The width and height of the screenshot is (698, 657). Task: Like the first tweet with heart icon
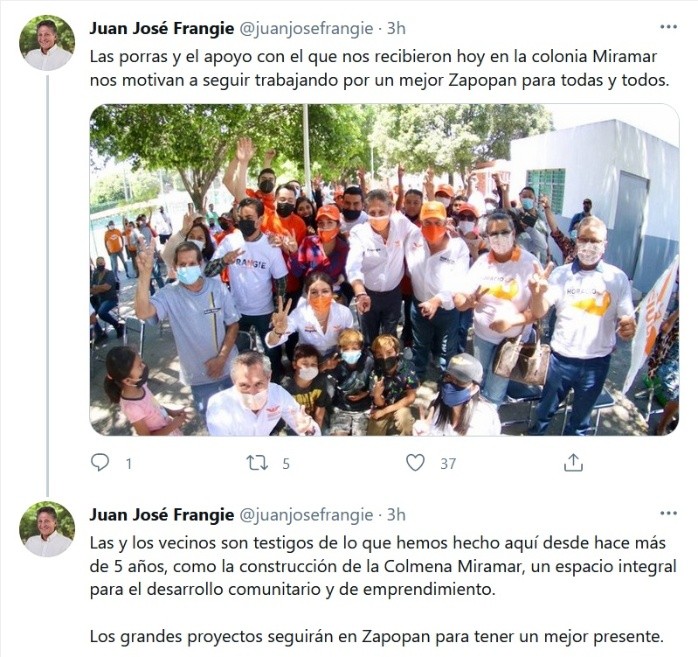point(415,463)
